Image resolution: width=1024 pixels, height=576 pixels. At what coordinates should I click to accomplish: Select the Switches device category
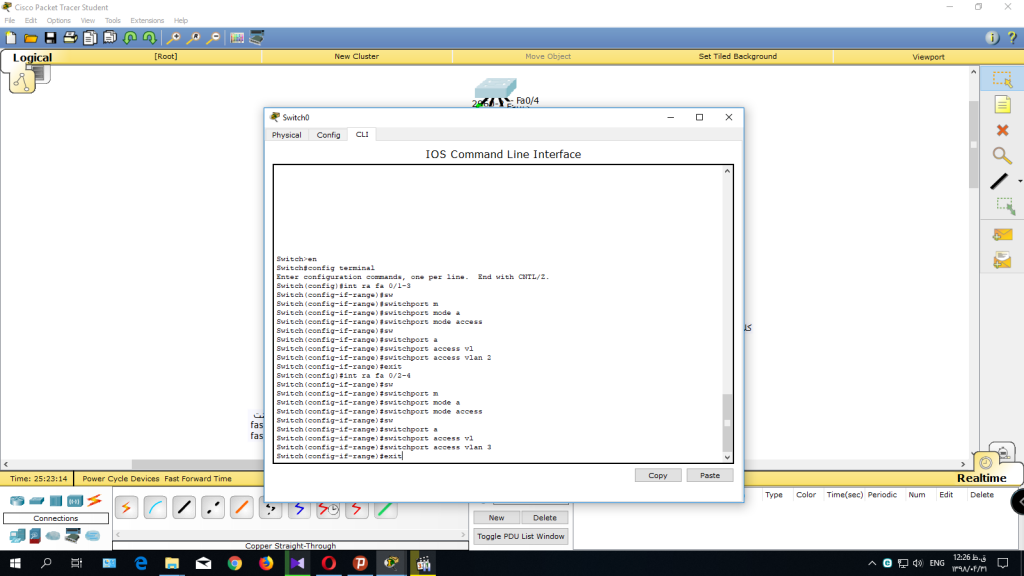[37, 501]
